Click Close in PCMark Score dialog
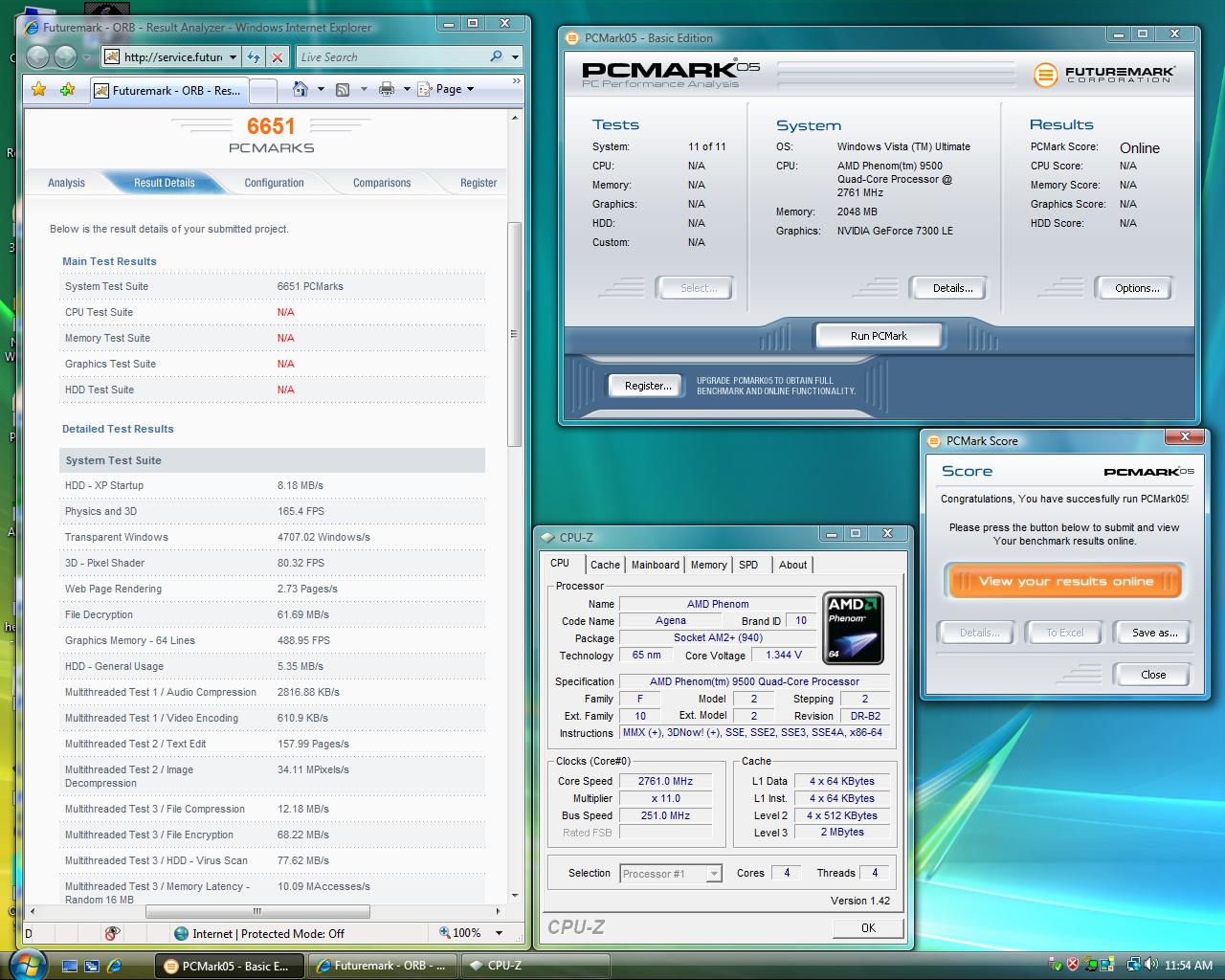 1153,675
